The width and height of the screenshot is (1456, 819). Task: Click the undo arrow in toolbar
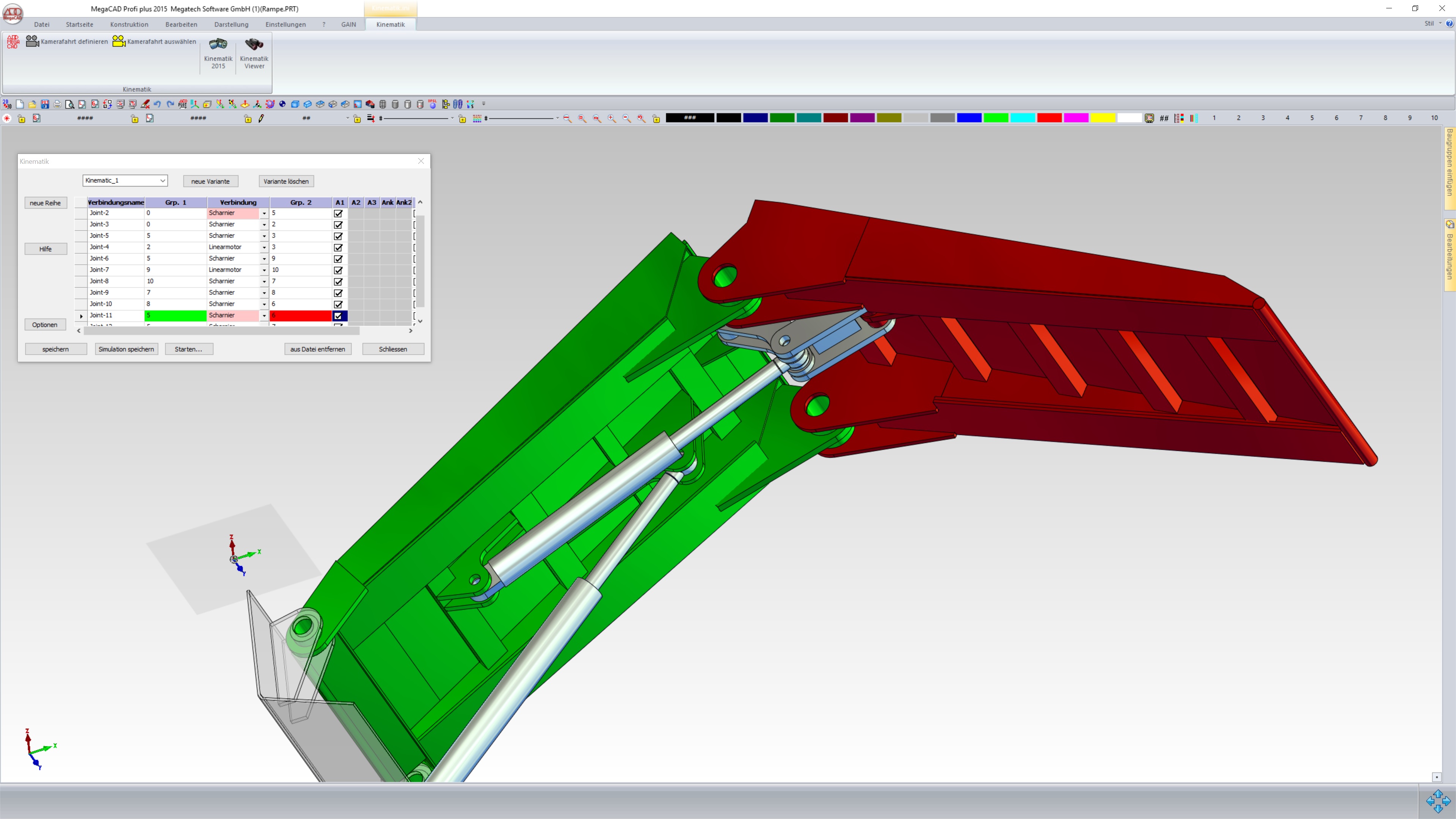[x=157, y=104]
